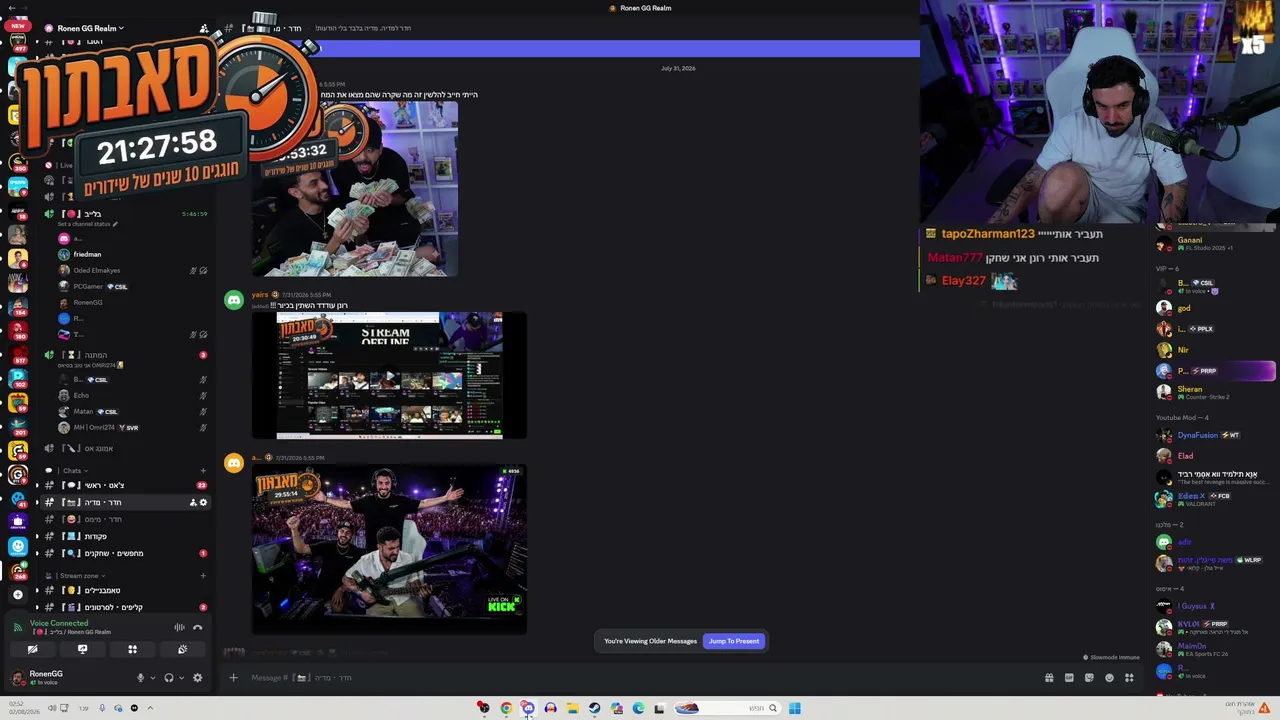Image resolution: width=1280 pixels, height=720 pixels.
Task: Open File Explorer from taskbar
Action: coord(572,708)
